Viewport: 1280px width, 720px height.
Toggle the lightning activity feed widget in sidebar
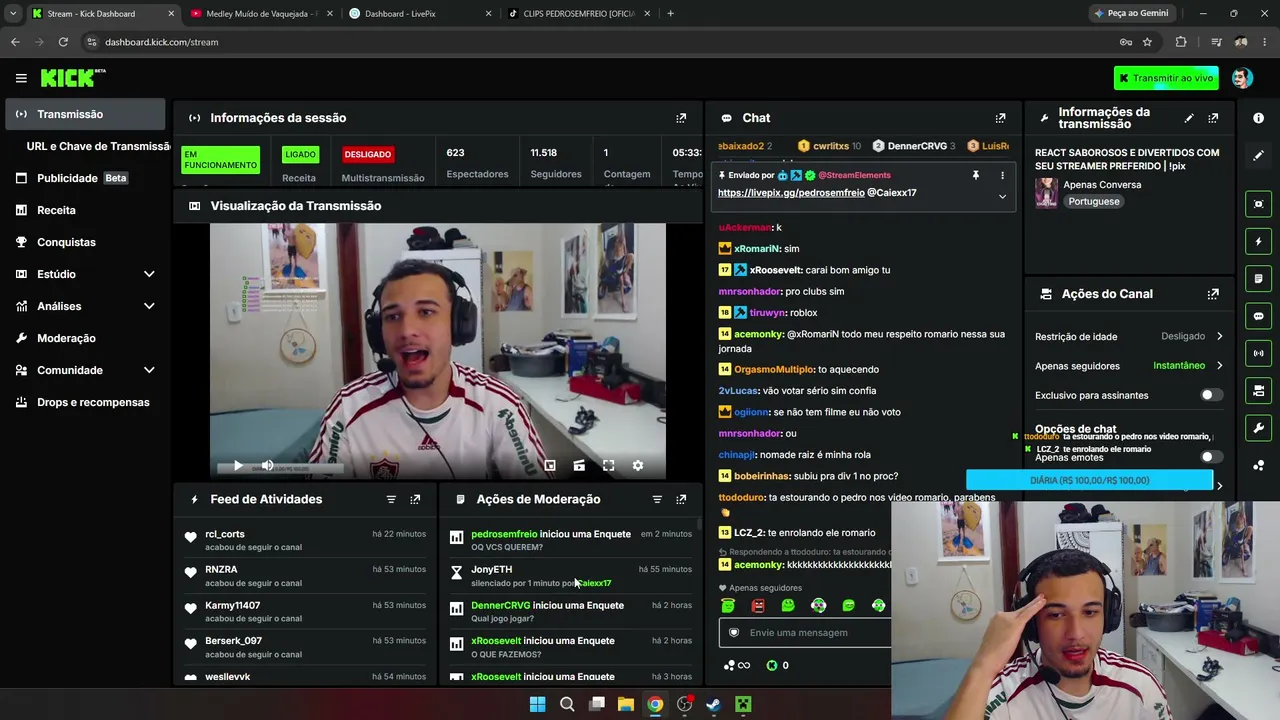pyautogui.click(x=1258, y=241)
